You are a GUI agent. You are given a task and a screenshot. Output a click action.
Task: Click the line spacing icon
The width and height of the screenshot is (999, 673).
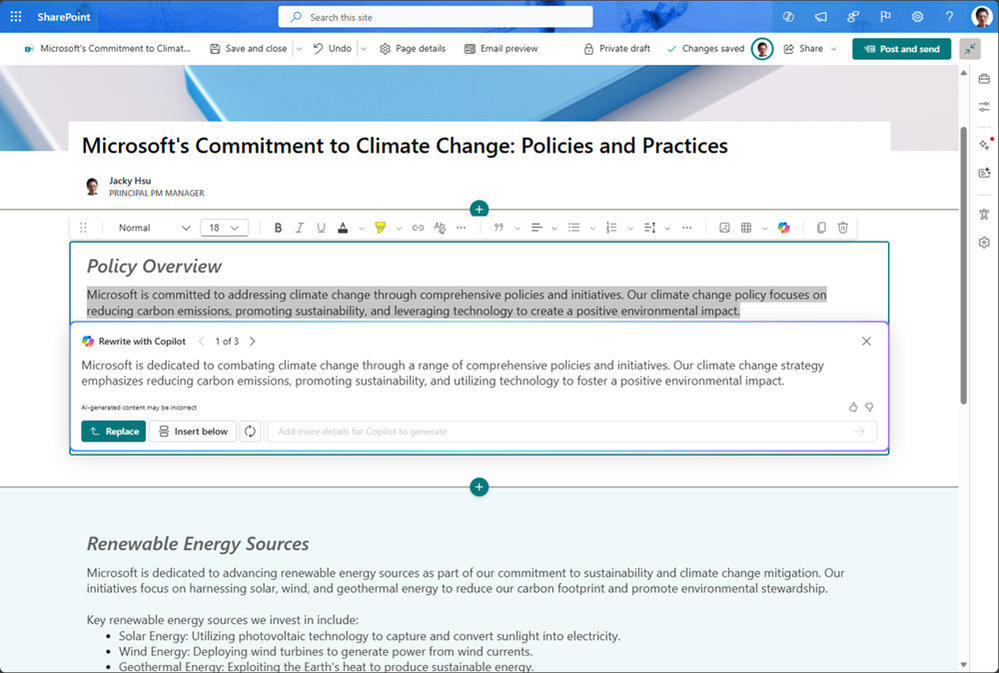click(x=649, y=228)
